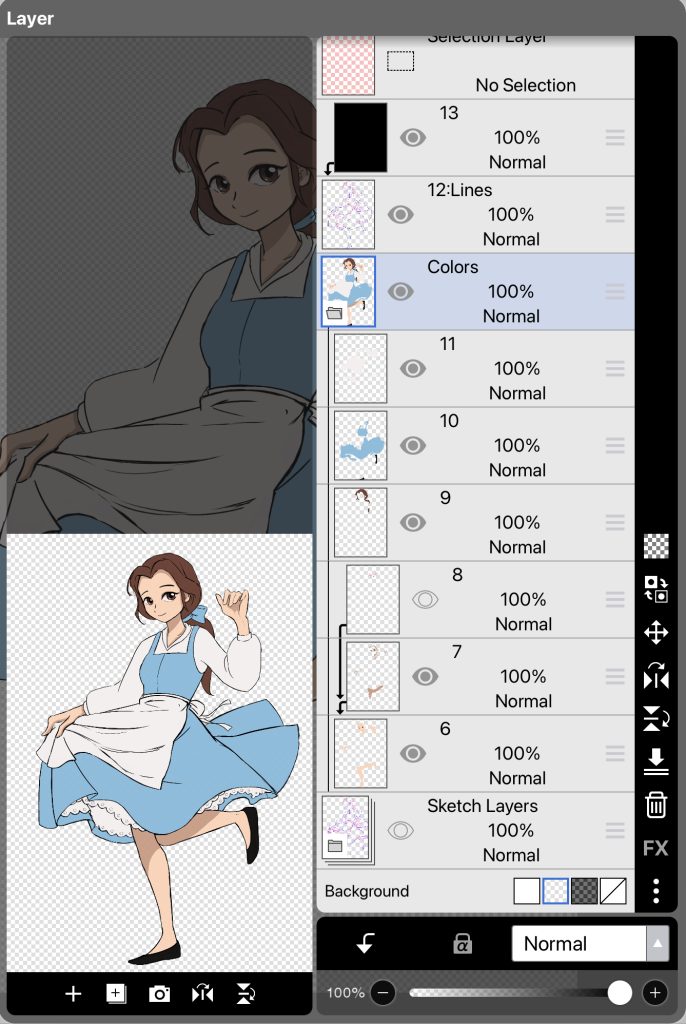Click blend mode dropdown arrow
The width and height of the screenshot is (686, 1024).
(x=658, y=943)
